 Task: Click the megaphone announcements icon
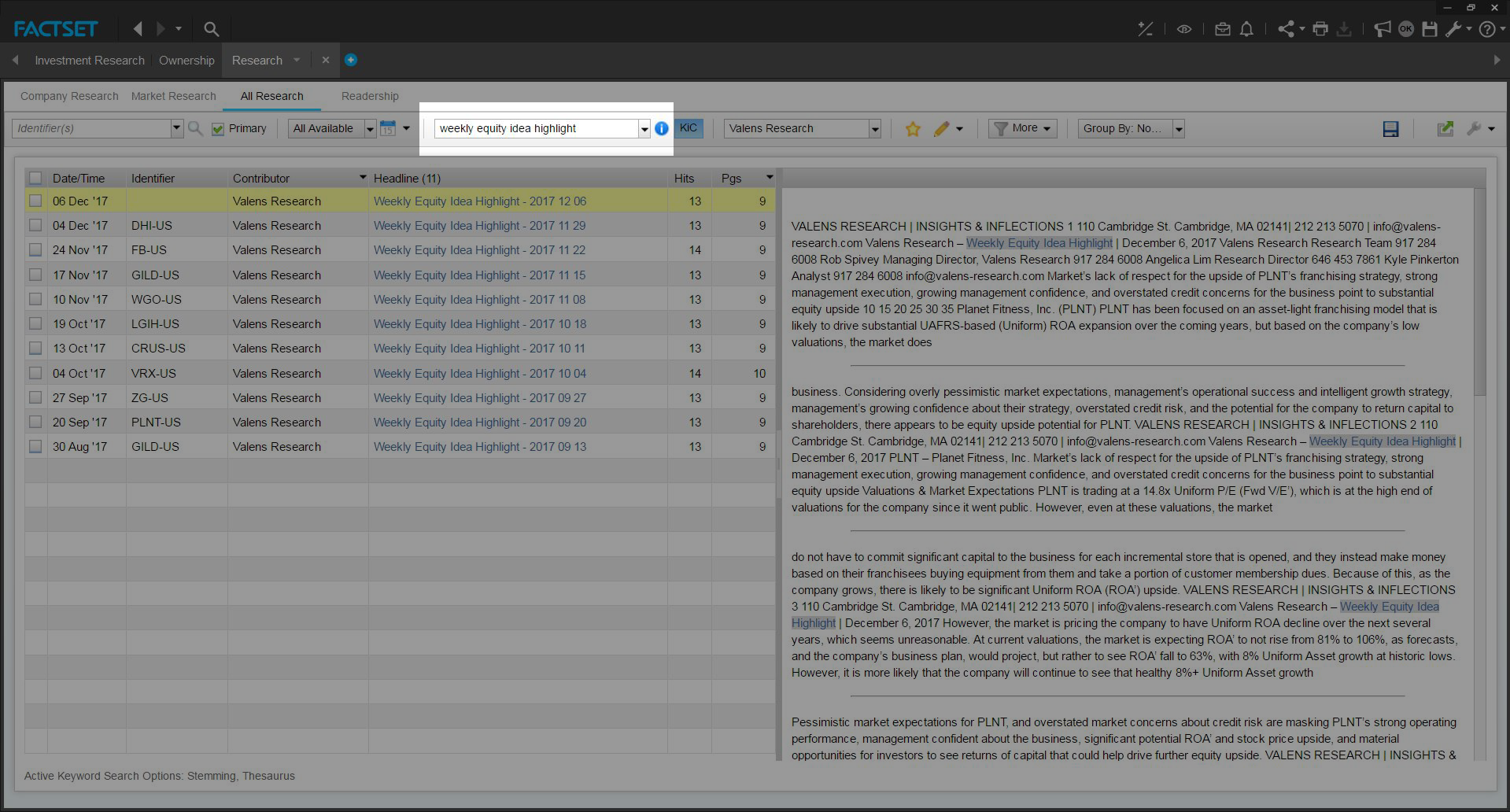pyautogui.click(x=1383, y=29)
